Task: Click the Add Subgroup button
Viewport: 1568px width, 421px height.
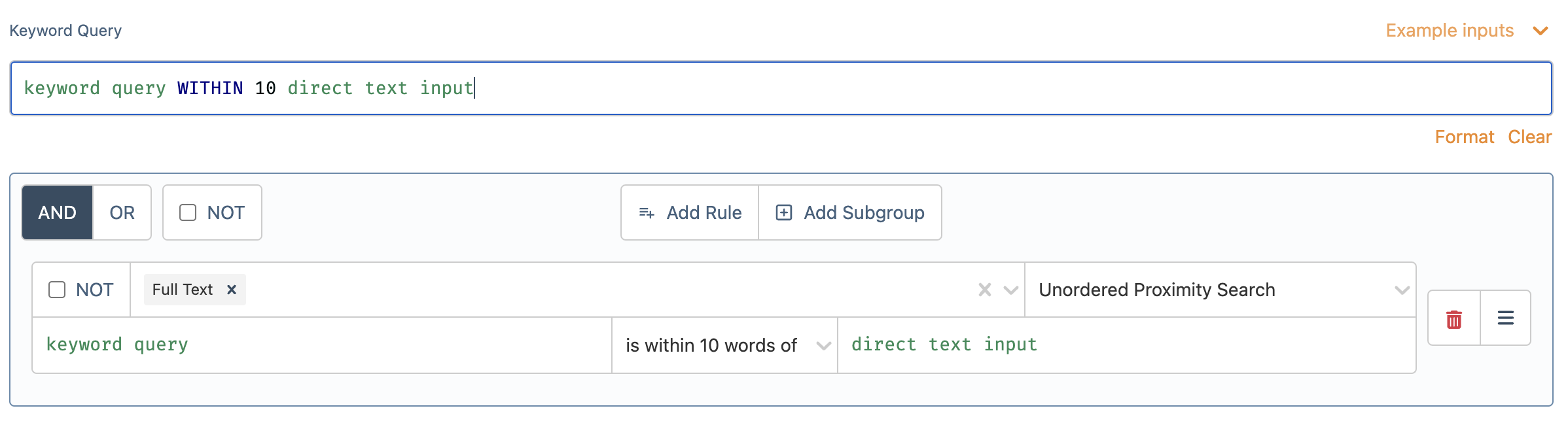Action: [850, 212]
